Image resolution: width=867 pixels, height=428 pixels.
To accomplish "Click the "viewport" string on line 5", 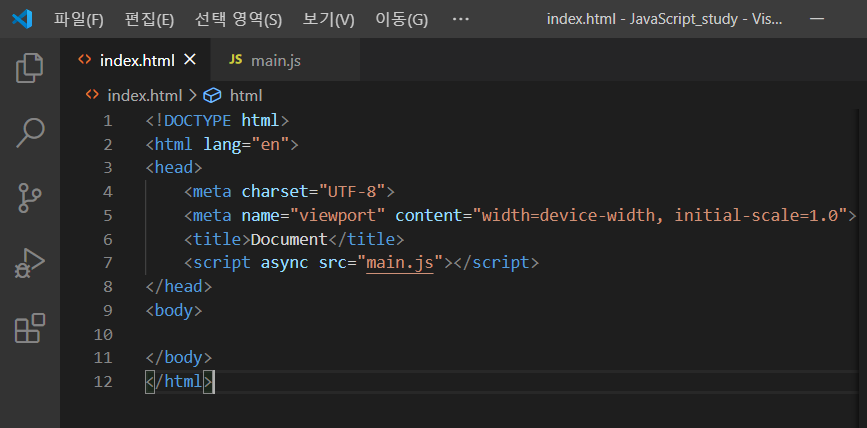I will tap(337, 216).
